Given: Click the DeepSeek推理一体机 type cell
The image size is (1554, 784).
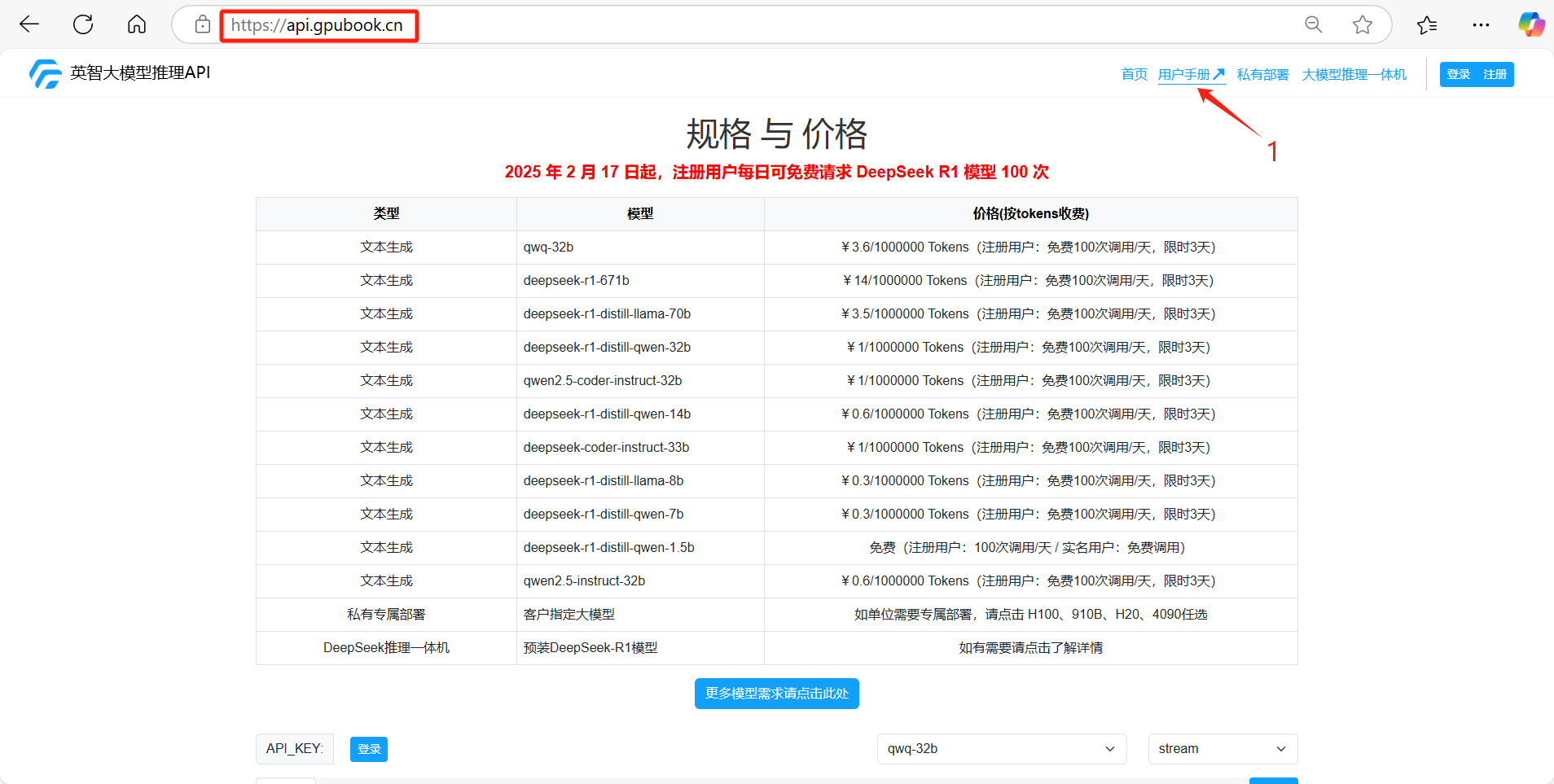Looking at the screenshot, I should (x=386, y=648).
